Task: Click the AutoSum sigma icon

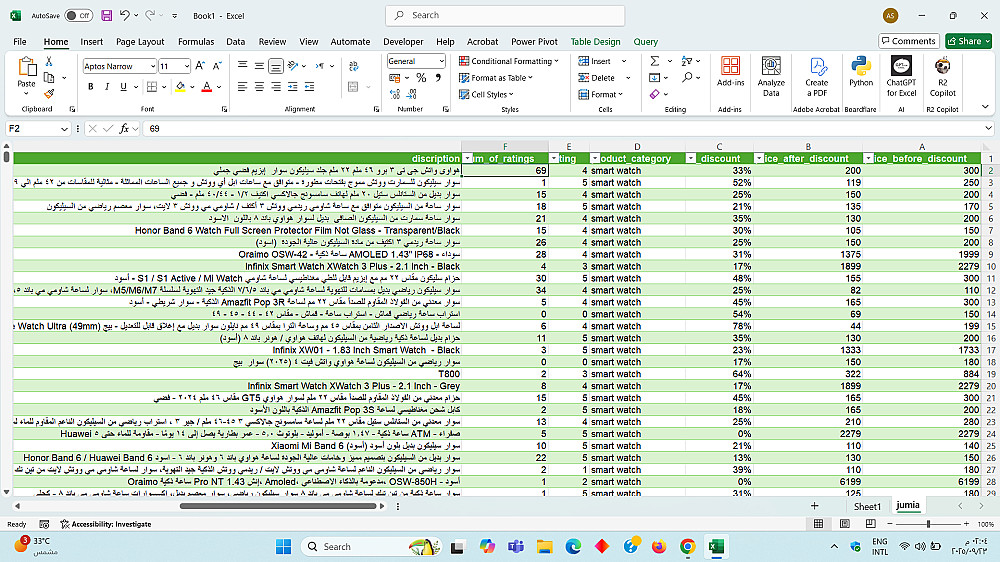Action: tap(654, 61)
